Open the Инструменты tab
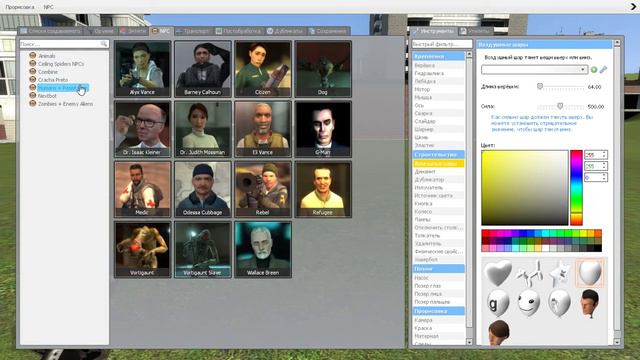 (x=434, y=31)
